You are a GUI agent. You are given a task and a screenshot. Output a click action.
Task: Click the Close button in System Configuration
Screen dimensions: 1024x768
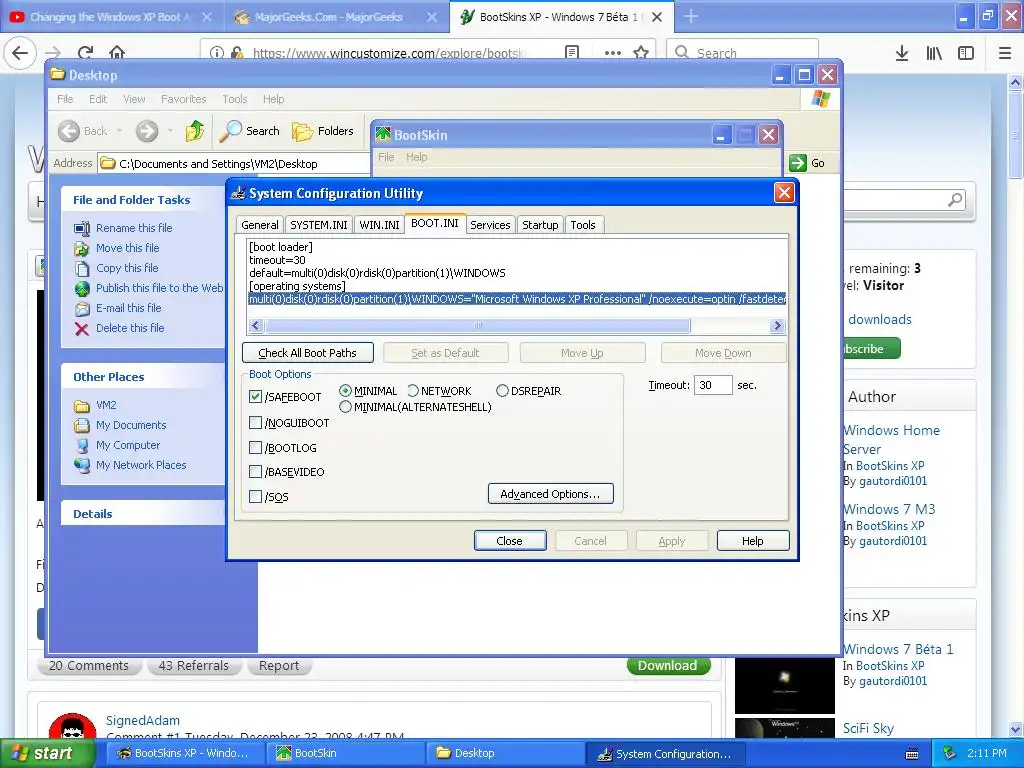(509, 541)
